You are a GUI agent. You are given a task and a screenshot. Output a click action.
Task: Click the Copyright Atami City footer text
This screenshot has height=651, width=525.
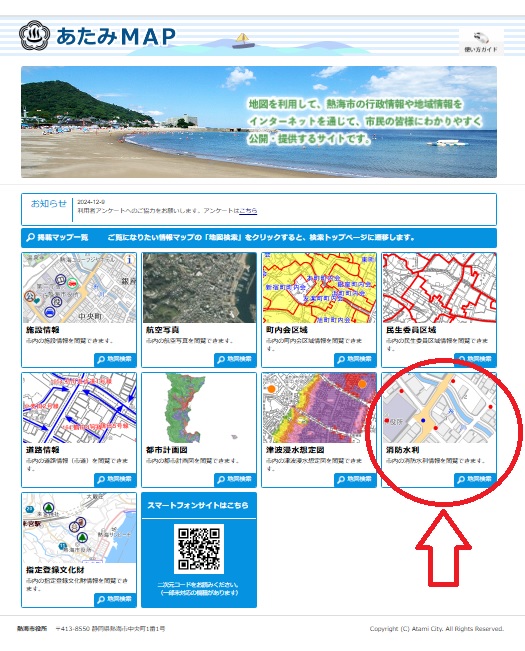point(437,629)
